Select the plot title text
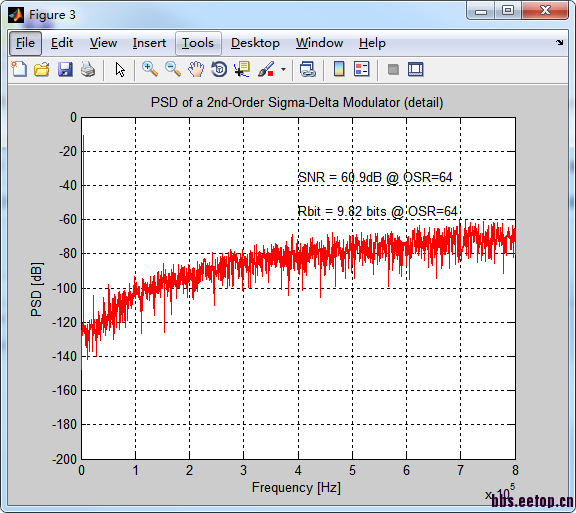Viewport: 576px width, 513px height. tap(297, 103)
